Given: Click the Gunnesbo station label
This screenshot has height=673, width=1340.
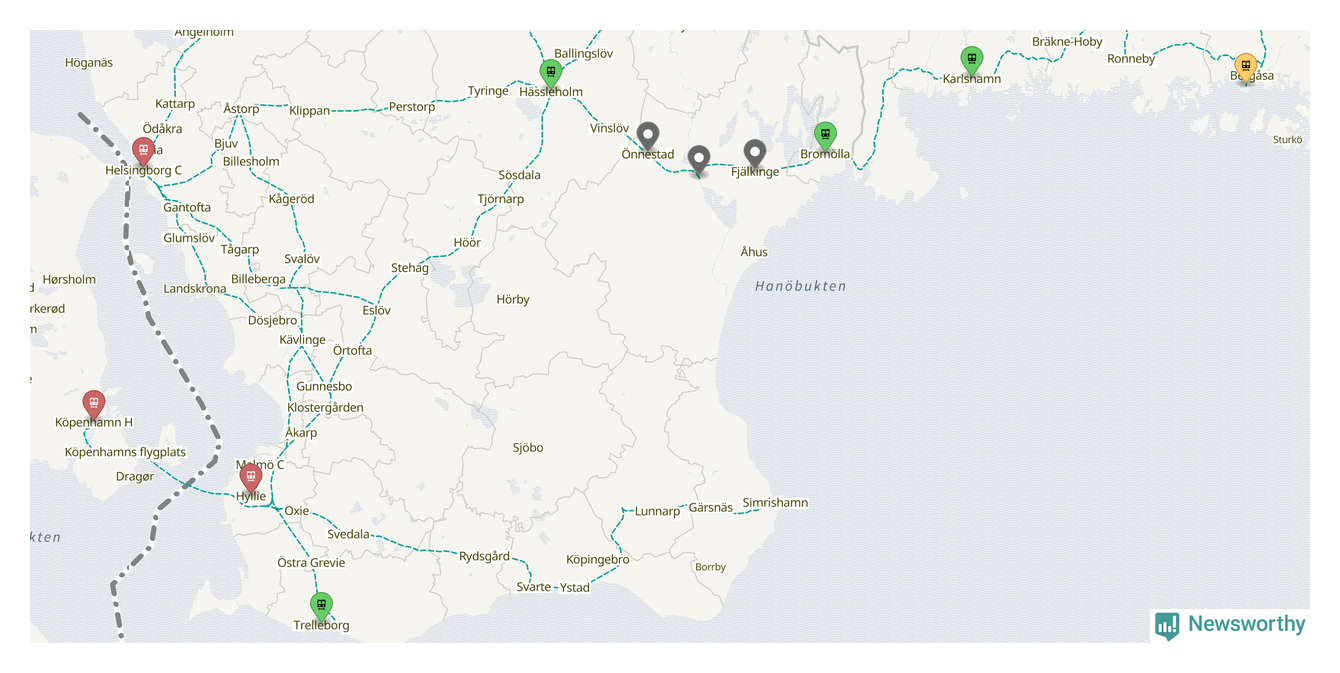Looking at the screenshot, I should coord(324,386).
